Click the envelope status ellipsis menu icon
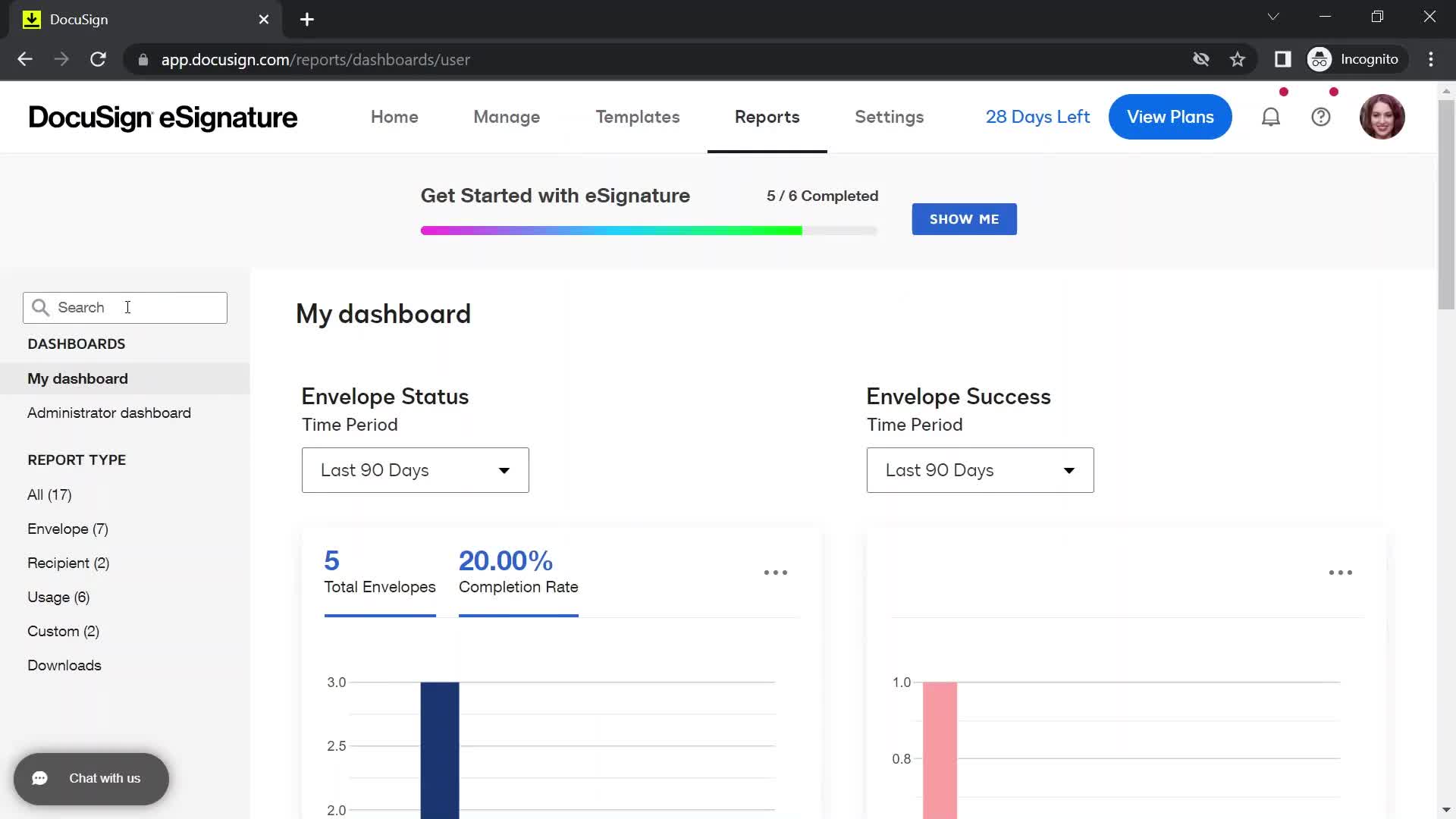The image size is (1456, 819). [x=776, y=572]
